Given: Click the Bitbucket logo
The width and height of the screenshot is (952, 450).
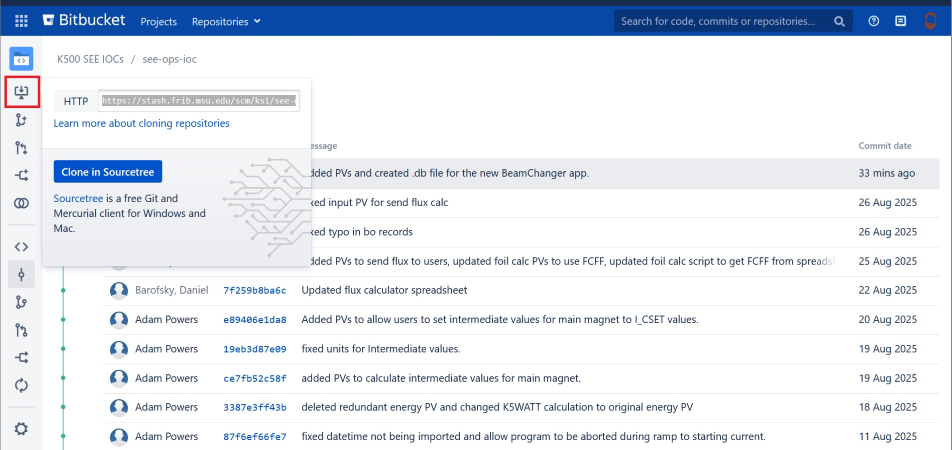Looking at the screenshot, I should pos(84,21).
